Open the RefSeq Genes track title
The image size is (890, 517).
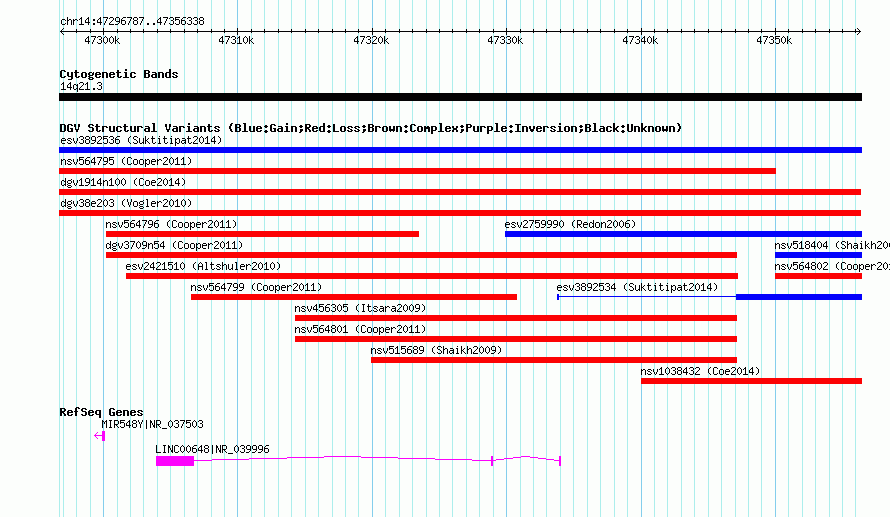tap(101, 412)
